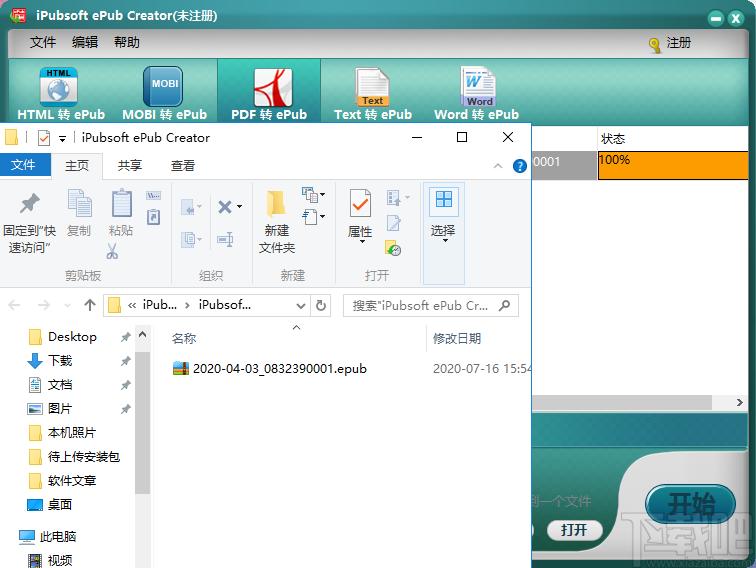Collapse the Explorer ribbon
The width and height of the screenshot is (756, 568).
tap(498, 166)
